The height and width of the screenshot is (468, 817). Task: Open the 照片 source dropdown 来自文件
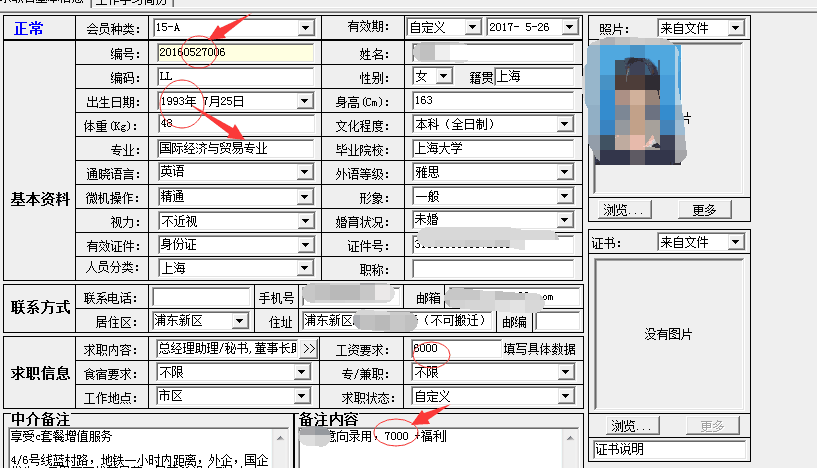tap(736, 28)
